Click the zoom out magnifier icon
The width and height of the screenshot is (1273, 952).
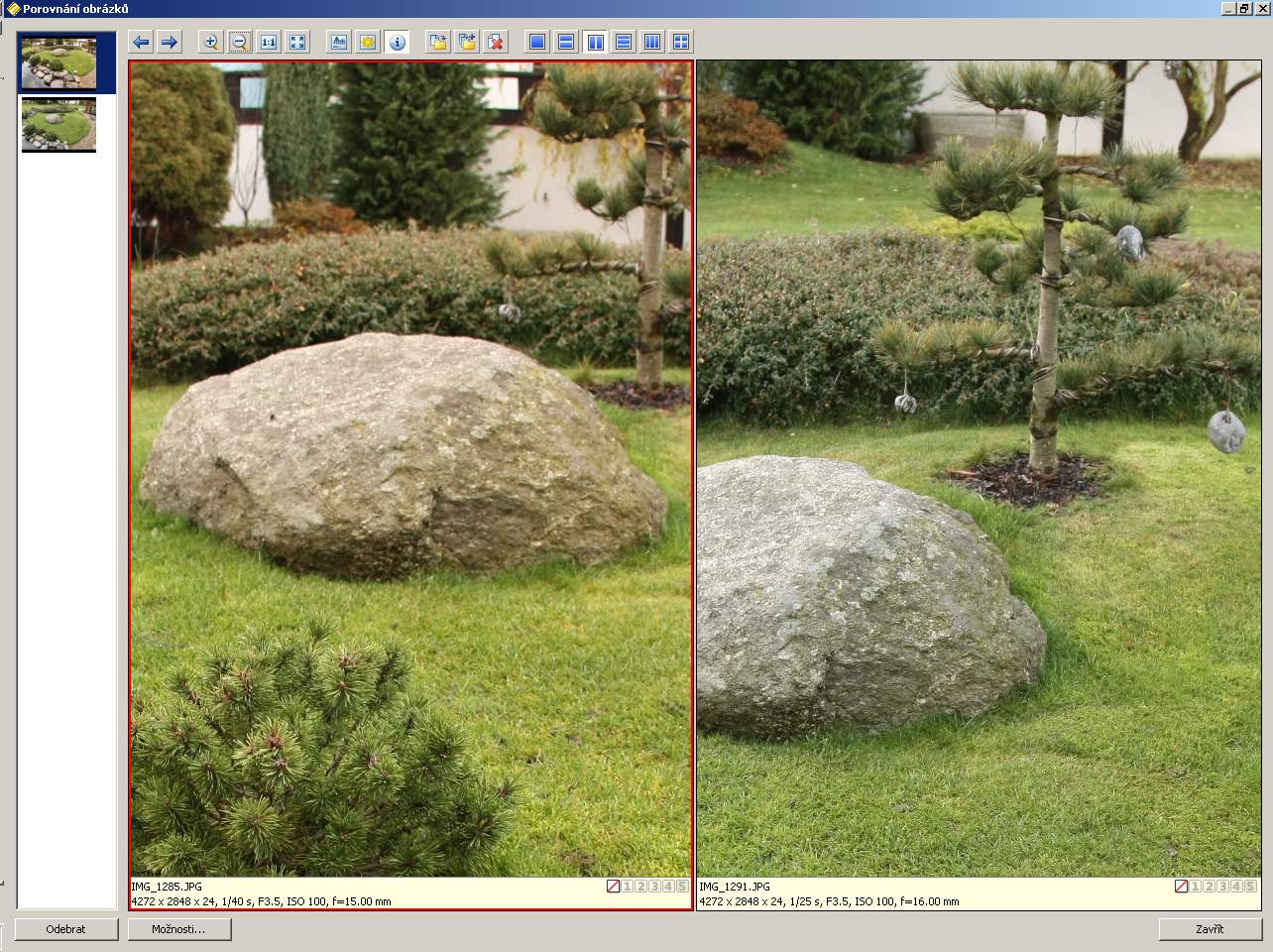click(x=239, y=42)
